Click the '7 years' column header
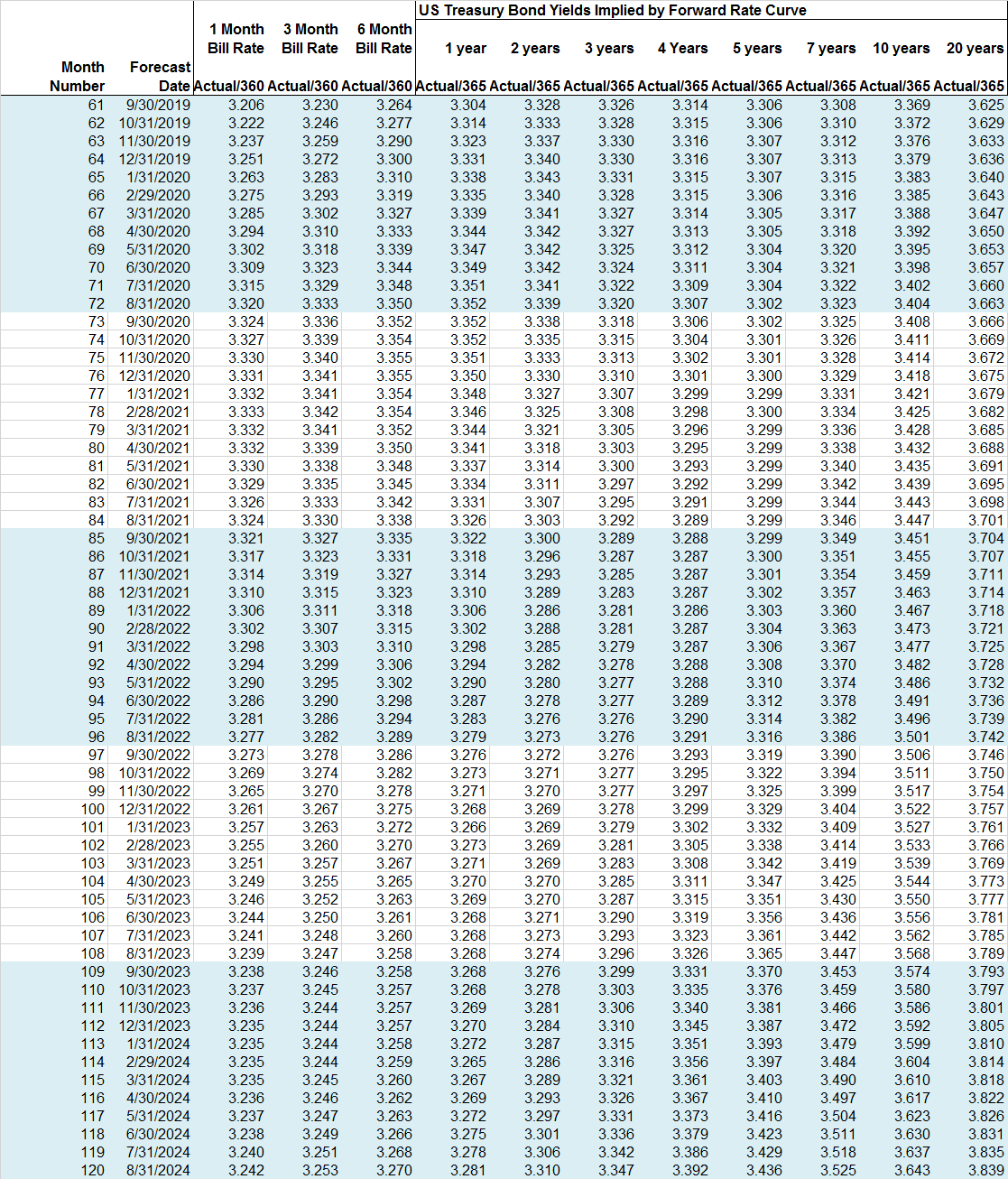 (831, 48)
